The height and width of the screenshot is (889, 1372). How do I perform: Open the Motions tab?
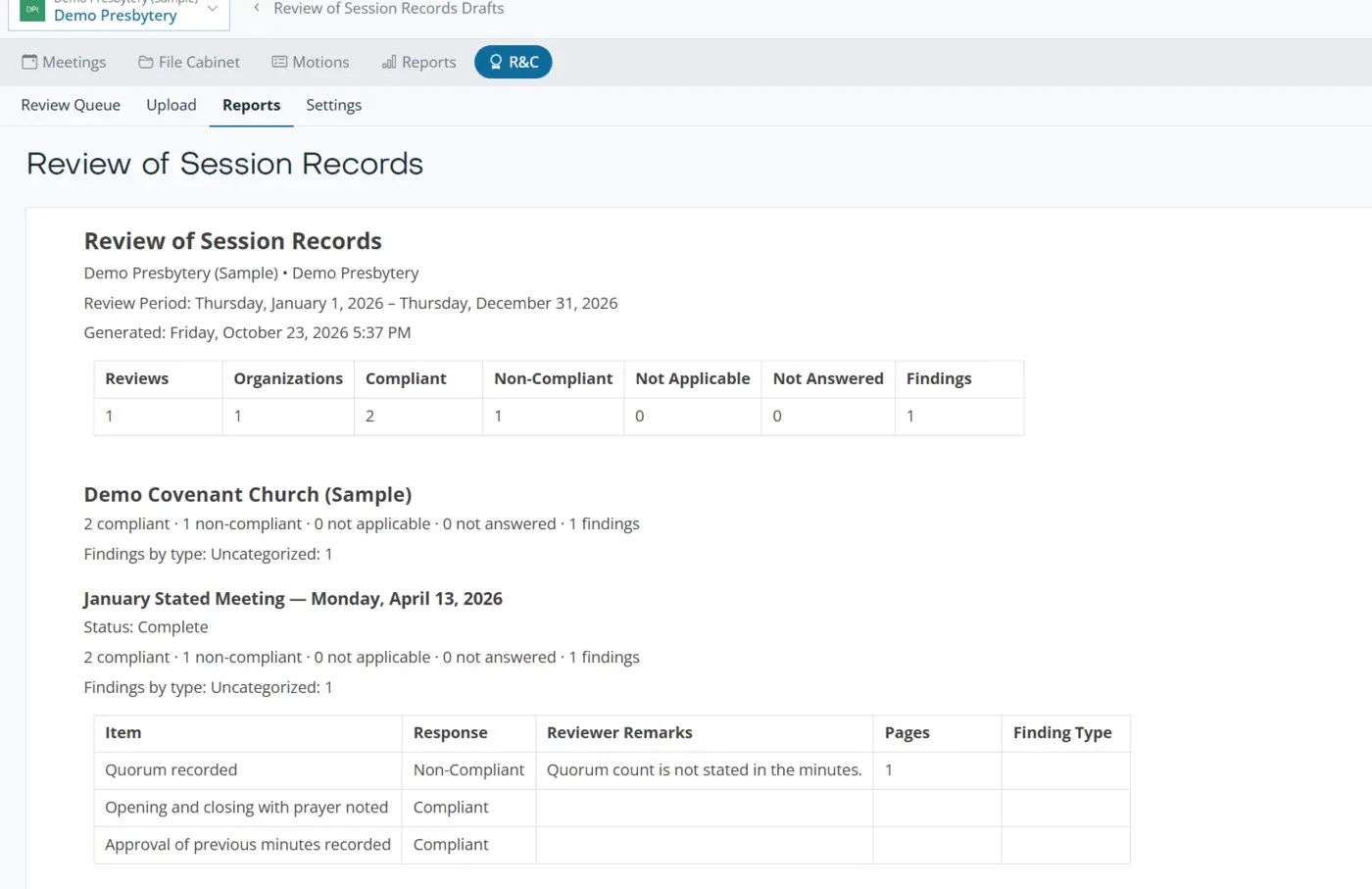tap(311, 62)
